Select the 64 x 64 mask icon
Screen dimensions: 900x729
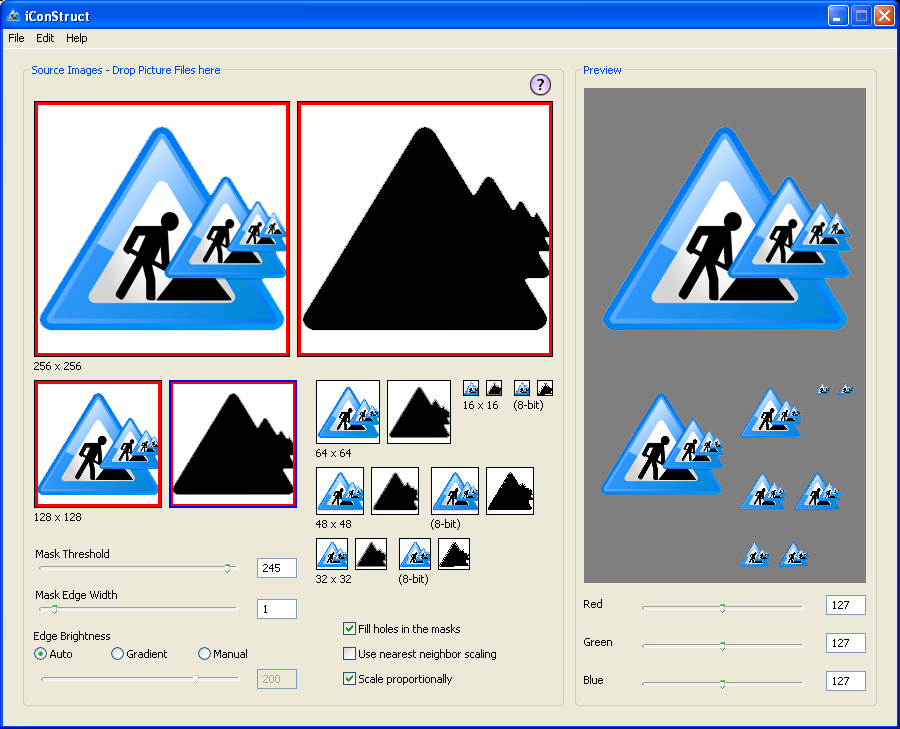pos(419,412)
